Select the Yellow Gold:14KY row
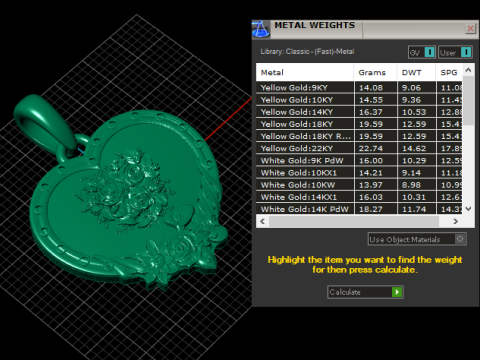The image size is (480, 360). click(x=359, y=112)
